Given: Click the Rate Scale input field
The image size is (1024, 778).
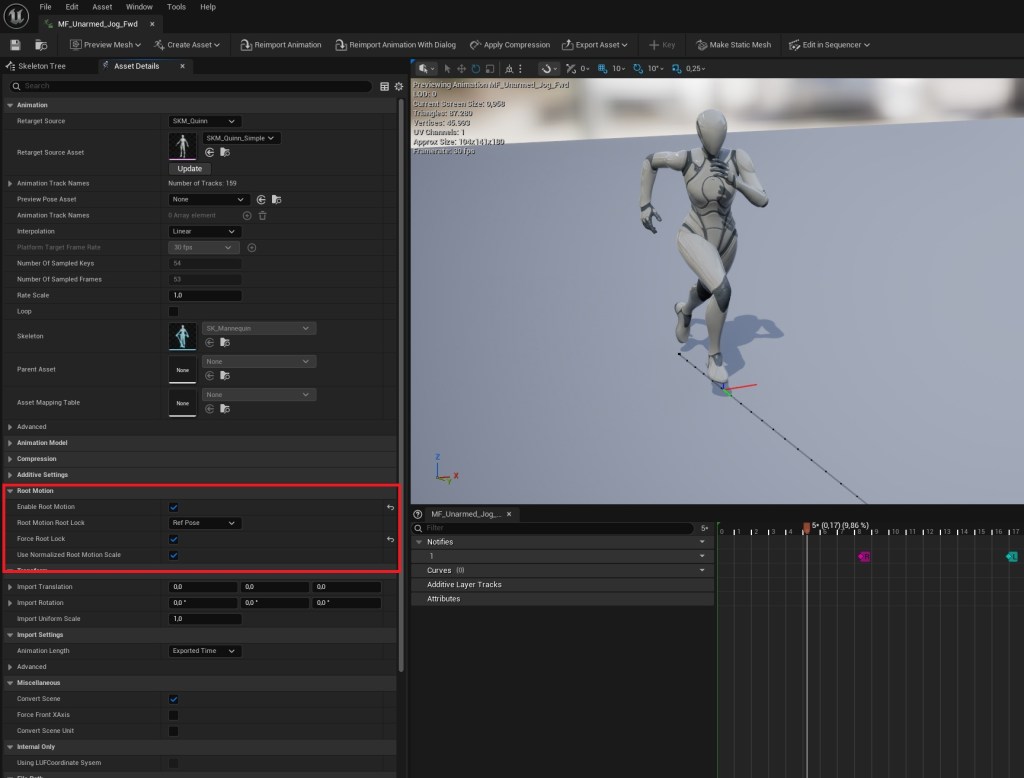Looking at the screenshot, I should (205, 295).
